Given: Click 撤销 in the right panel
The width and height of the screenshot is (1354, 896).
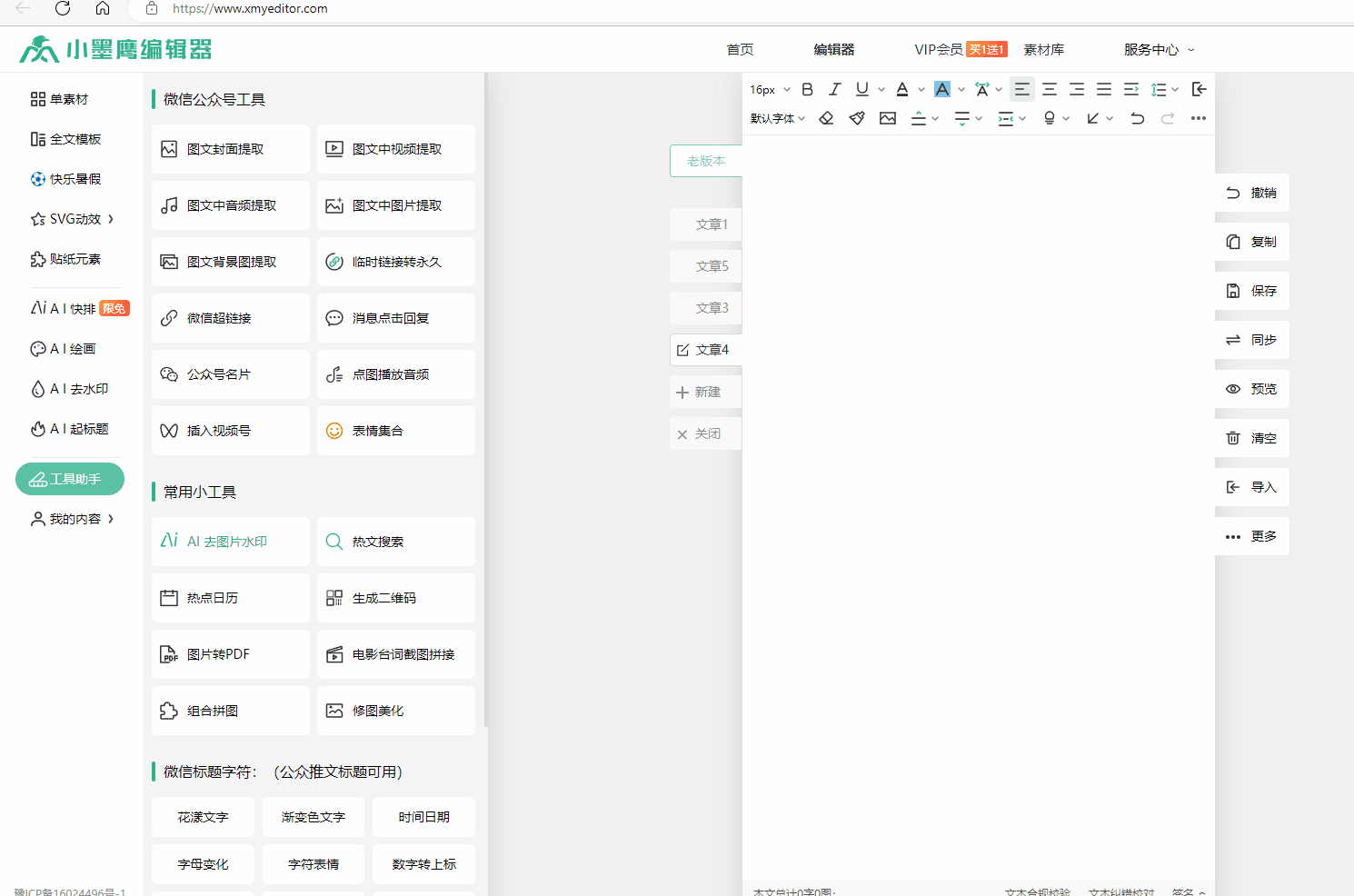Looking at the screenshot, I should tap(1252, 193).
